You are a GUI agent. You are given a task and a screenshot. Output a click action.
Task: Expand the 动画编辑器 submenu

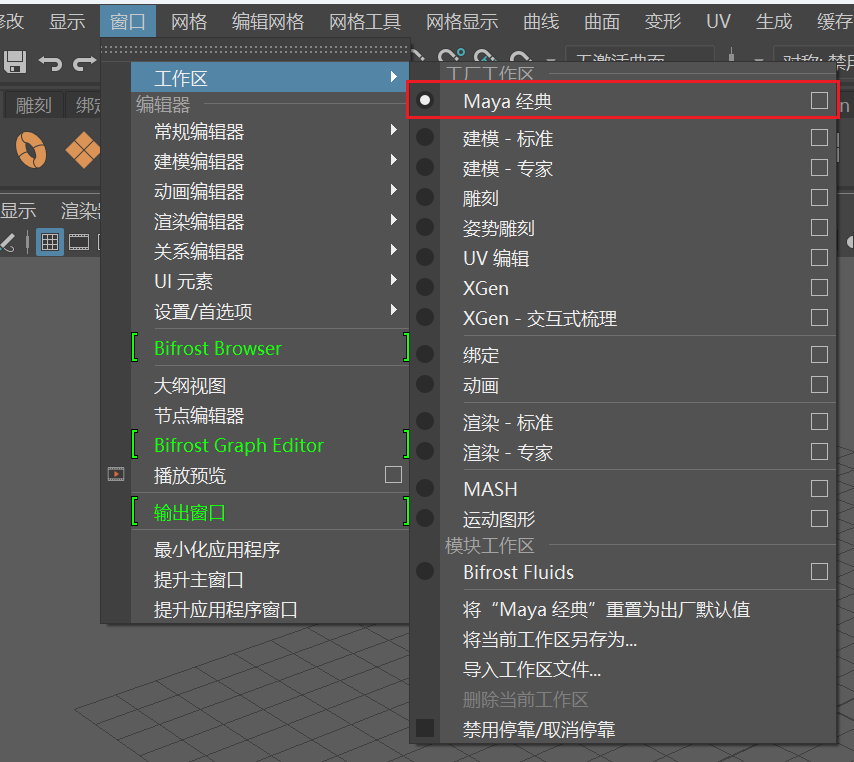point(270,191)
